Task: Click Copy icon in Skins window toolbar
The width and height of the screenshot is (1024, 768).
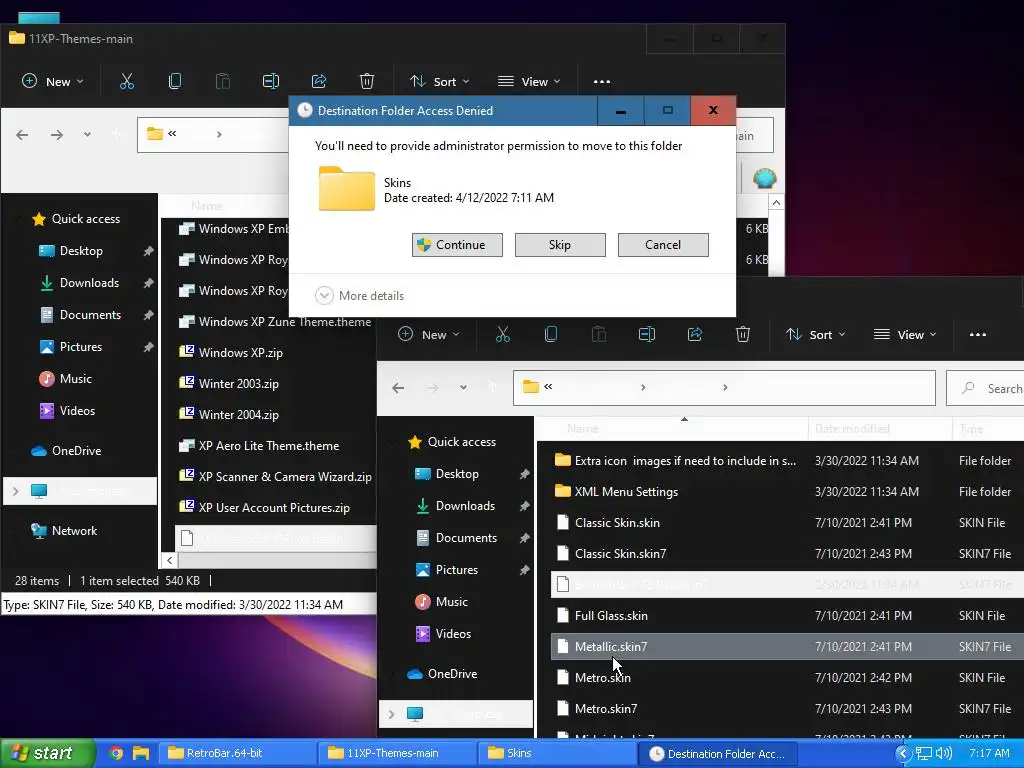Action: click(551, 334)
